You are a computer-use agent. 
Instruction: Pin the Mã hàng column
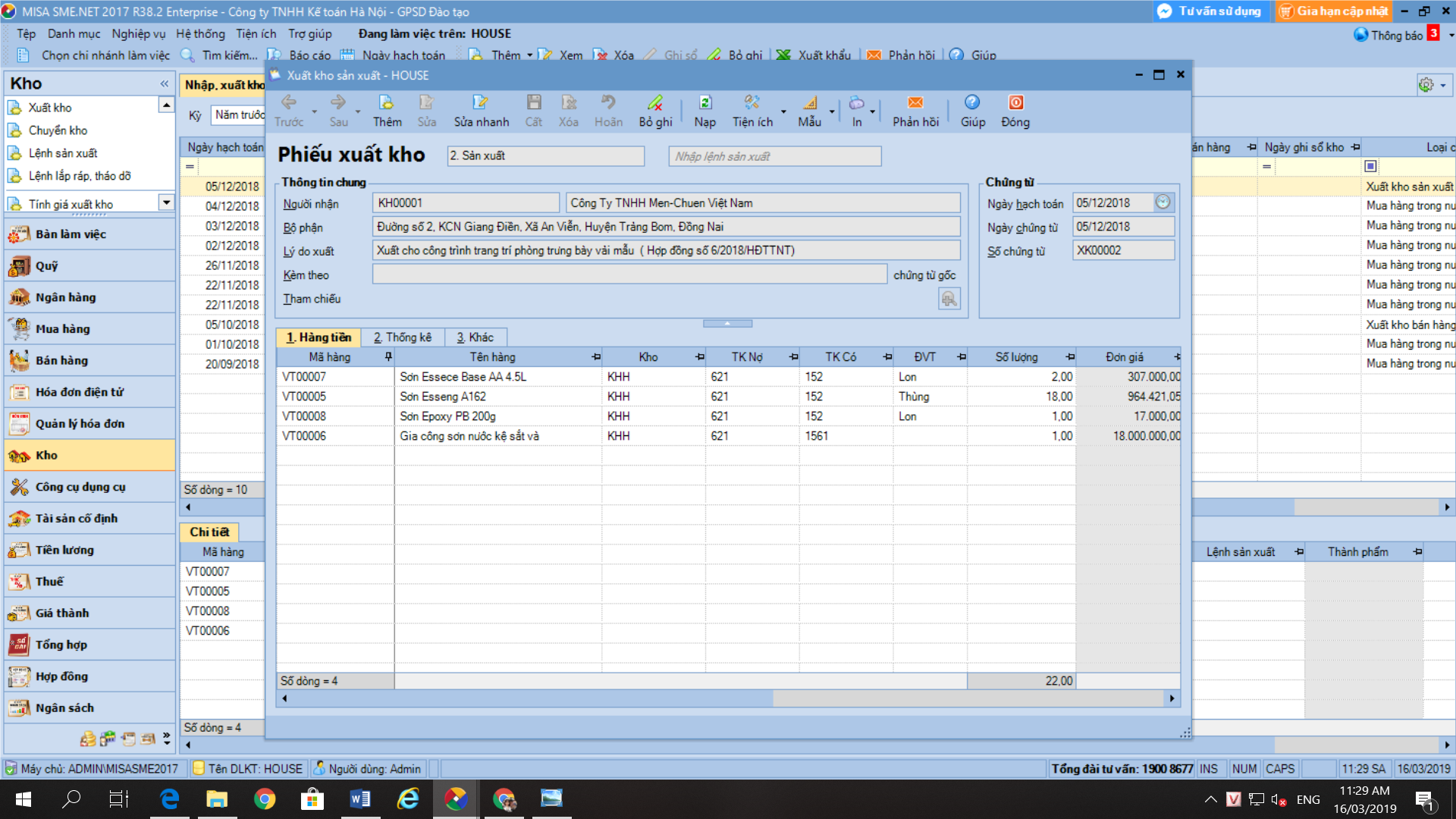(x=388, y=356)
